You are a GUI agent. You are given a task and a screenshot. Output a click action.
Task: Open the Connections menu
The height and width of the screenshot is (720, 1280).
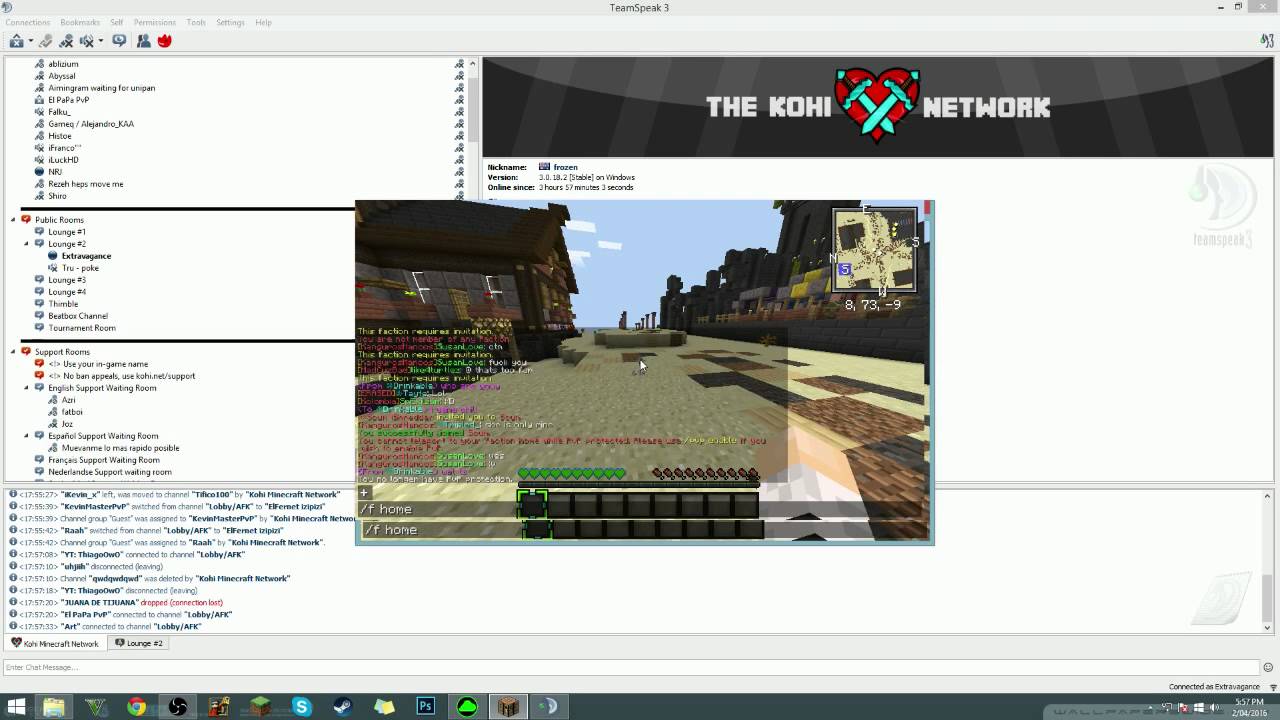pyautogui.click(x=27, y=22)
